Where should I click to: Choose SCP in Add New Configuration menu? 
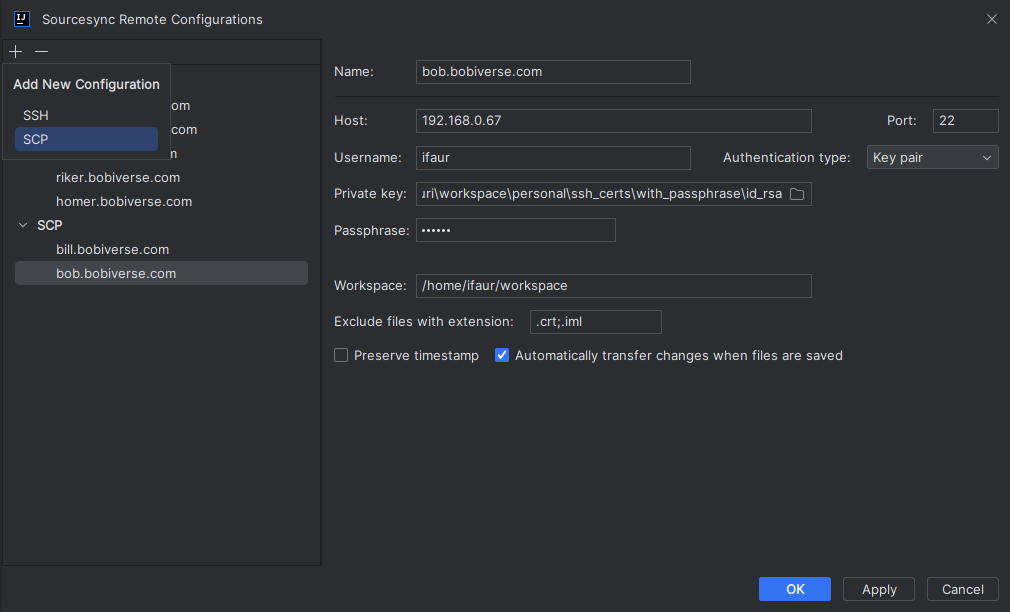(86, 139)
